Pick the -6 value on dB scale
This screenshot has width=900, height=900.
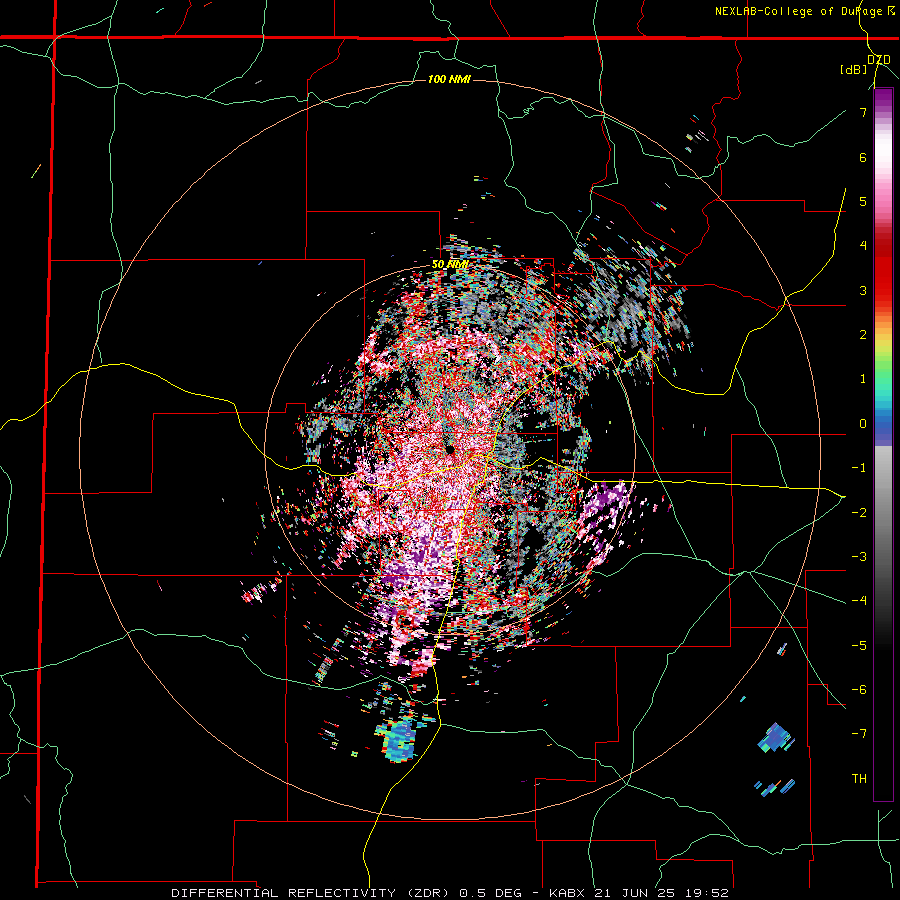tap(859, 689)
